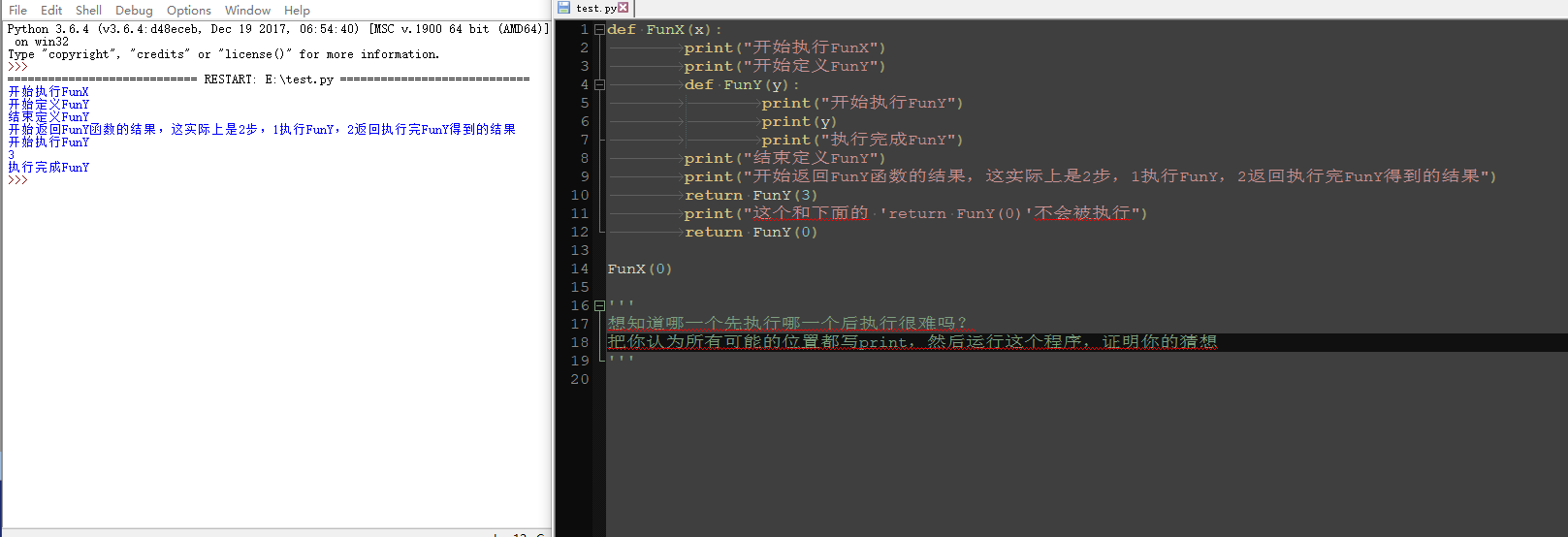Open the Debug menu
The width and height of the screenshot is (1568, 537).
[134, 10]
